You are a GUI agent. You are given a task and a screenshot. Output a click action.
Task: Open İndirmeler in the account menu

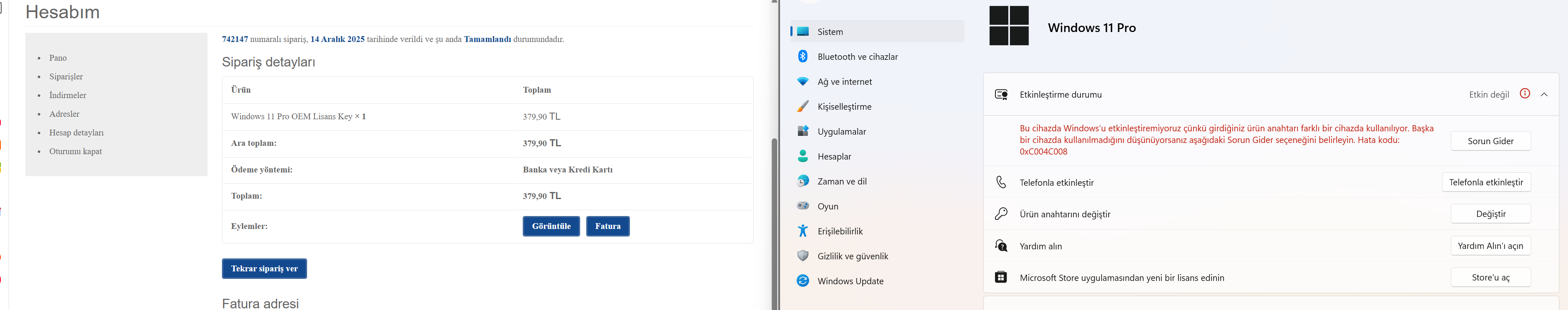click(x=68, y=95)
